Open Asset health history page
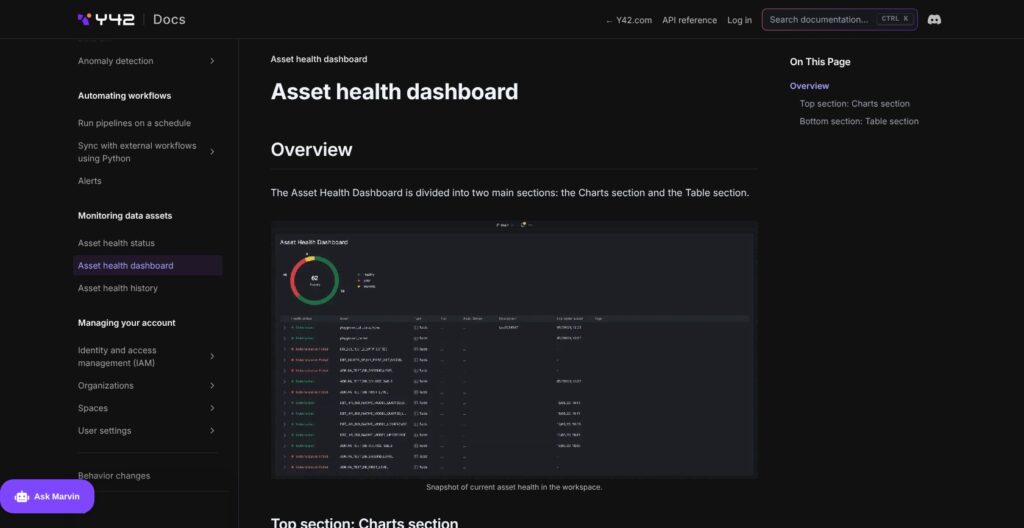Screen dimensions: 1024x528 point(118,288)
